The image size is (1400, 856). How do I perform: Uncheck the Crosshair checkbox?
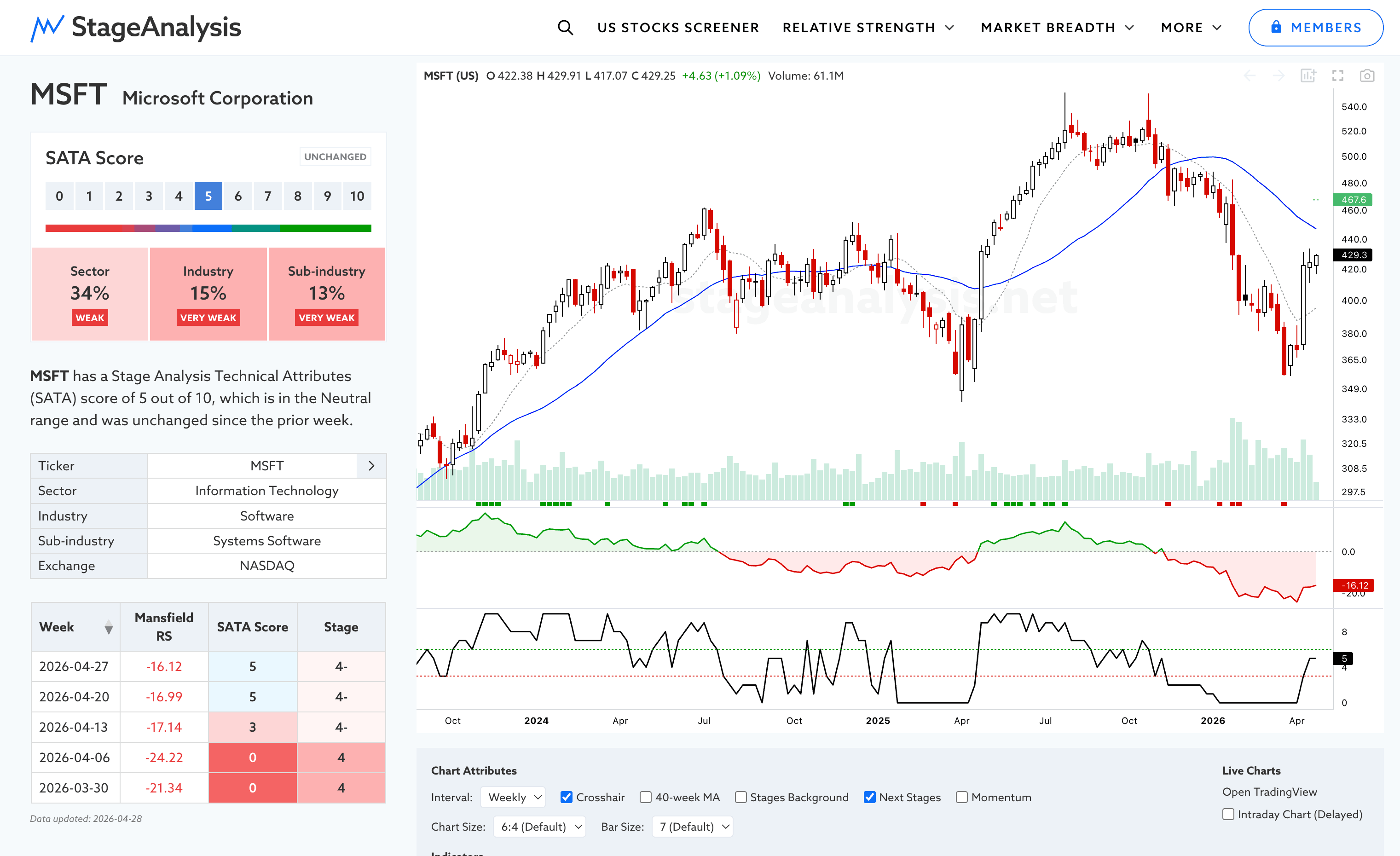pos(566,797)
